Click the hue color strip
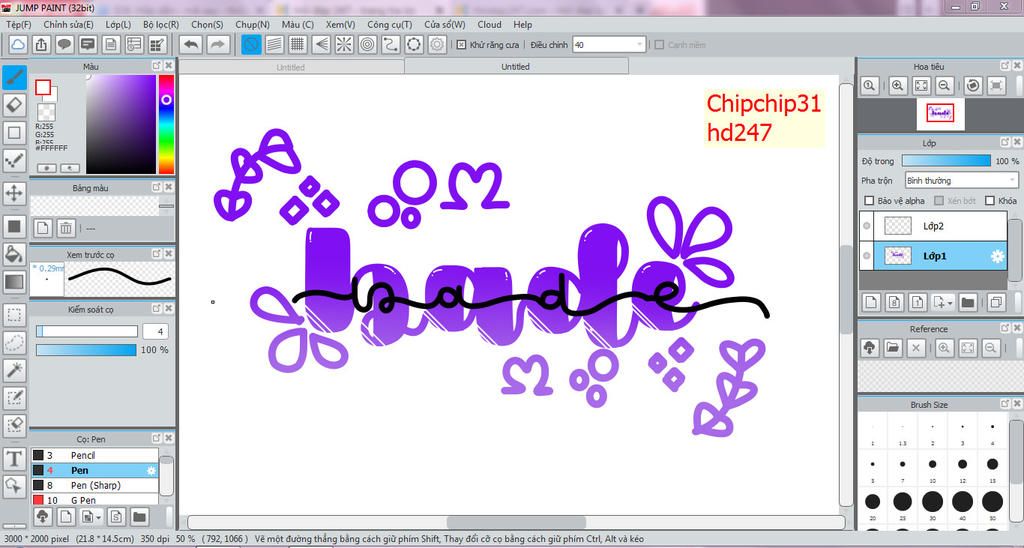 (x=167, y=124)
